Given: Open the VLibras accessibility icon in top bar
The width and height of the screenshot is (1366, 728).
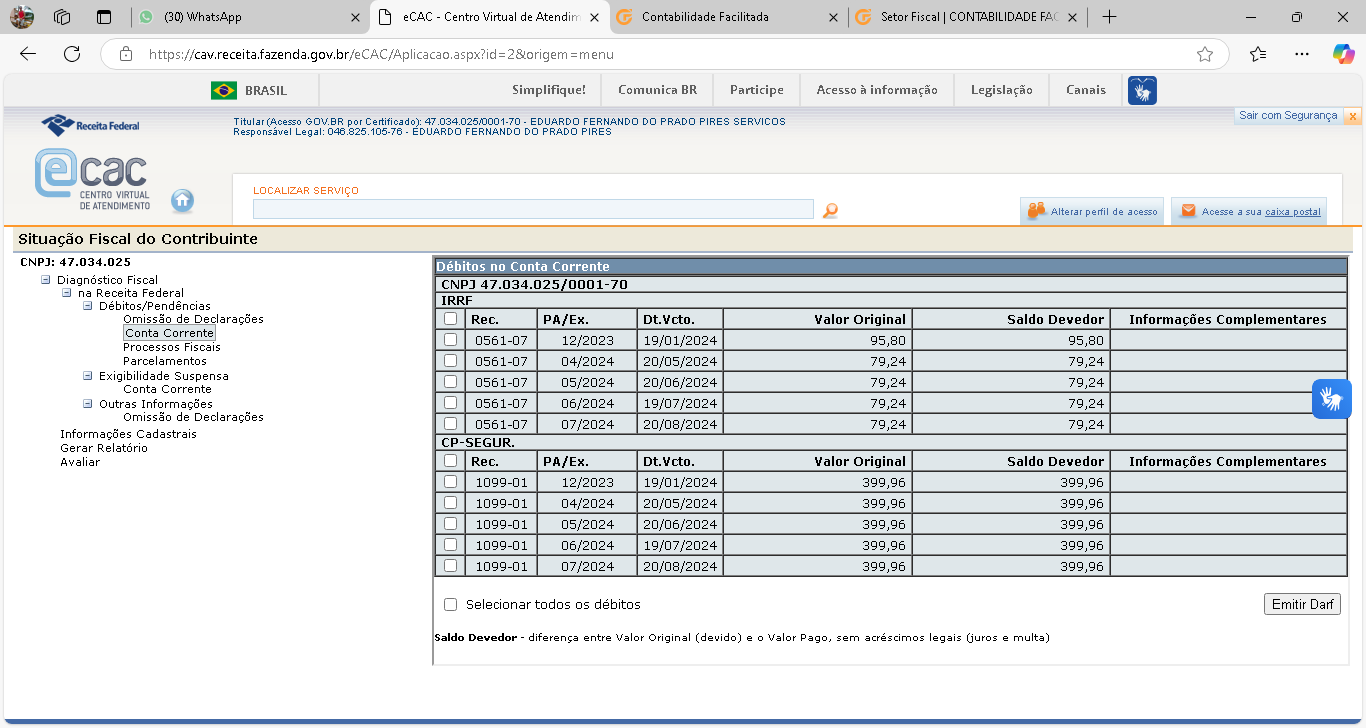Looking at the screenshot, I should point(1142,90).
